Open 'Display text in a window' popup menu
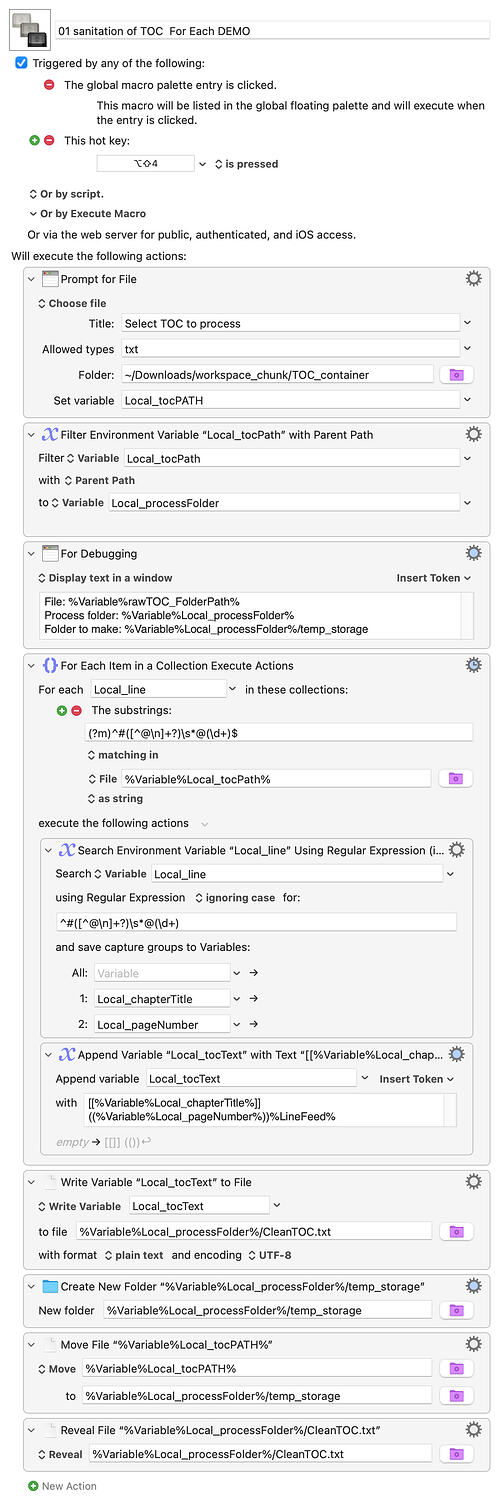Image resolution: width=498 pixels, height=1500 pixels. [105, 577]
